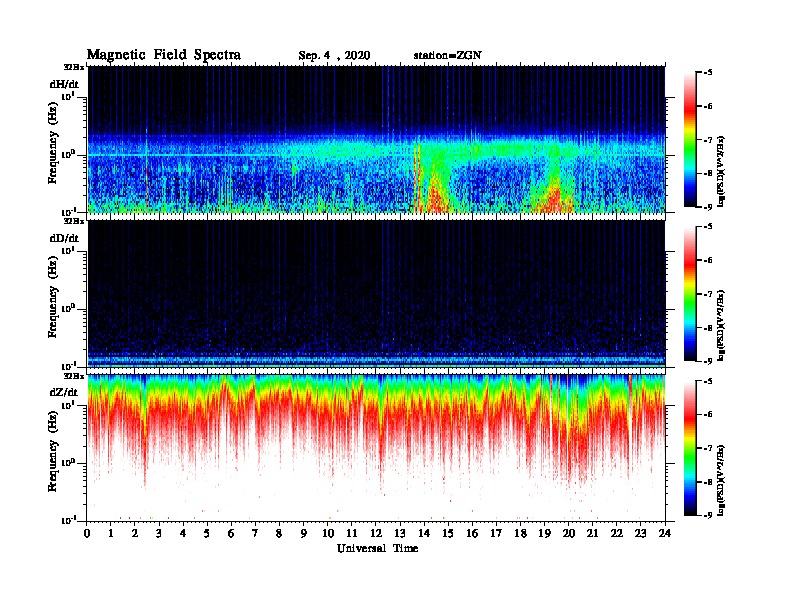The width and height of the screenshot is (792, 612).
Task: Click the hour '13' tick label
Action: pyautogui.click(x=400, y=534)
